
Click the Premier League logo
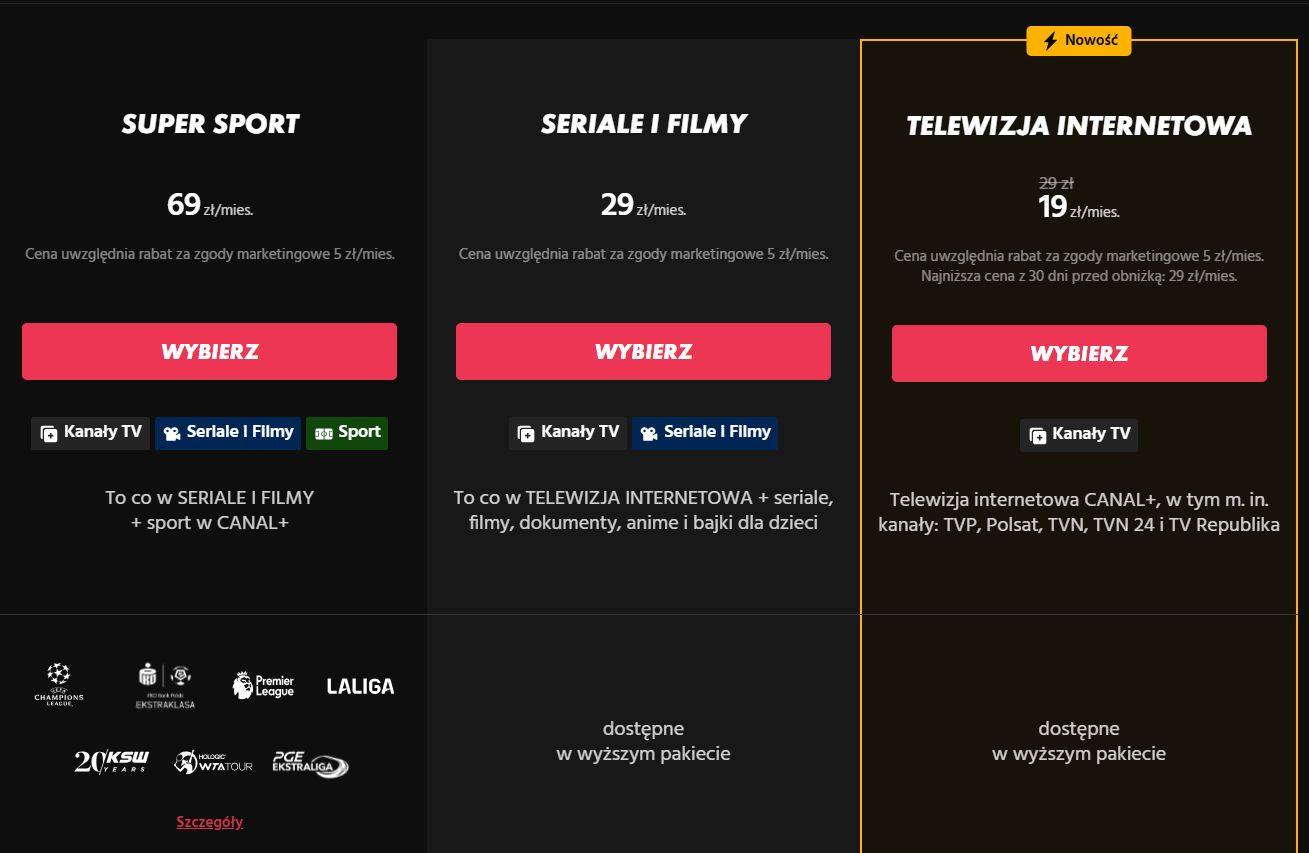[263, 686]
